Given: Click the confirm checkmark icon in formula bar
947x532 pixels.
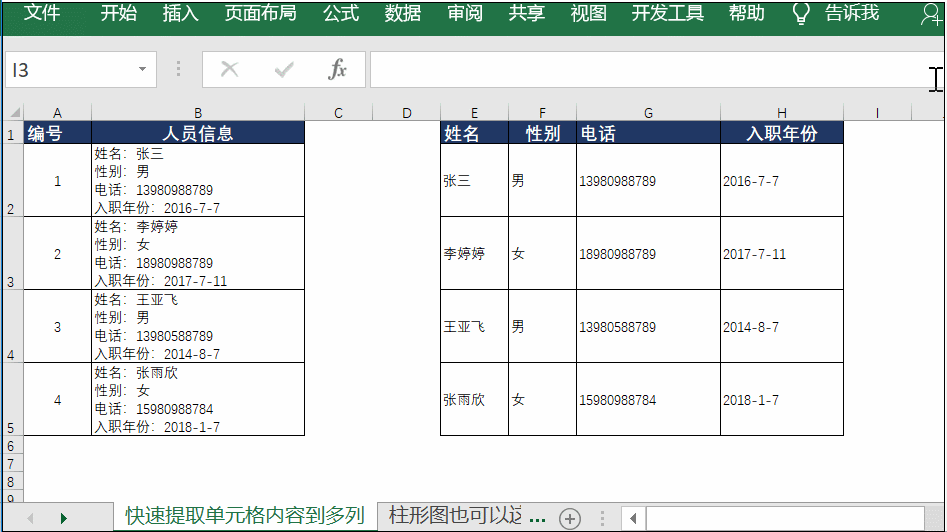Looking at the screenshot, I should click(x=284, y=70).
